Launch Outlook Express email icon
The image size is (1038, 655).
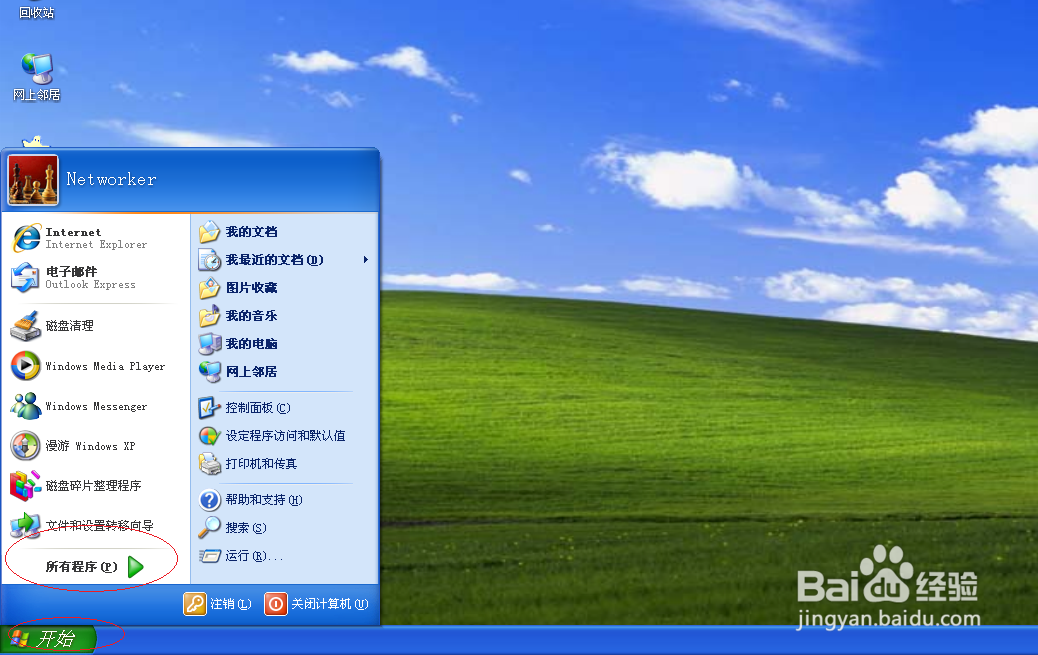[x=25, y=277]
